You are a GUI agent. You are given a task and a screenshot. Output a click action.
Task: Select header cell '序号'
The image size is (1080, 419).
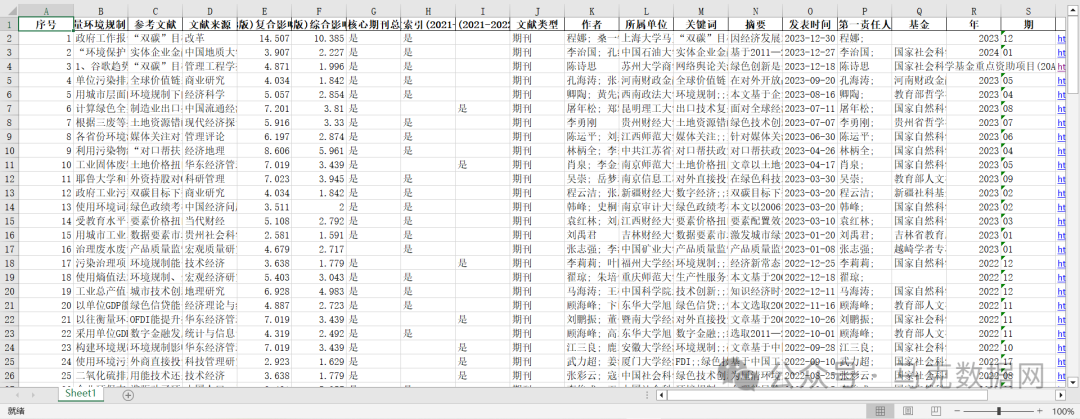point(46,24)
